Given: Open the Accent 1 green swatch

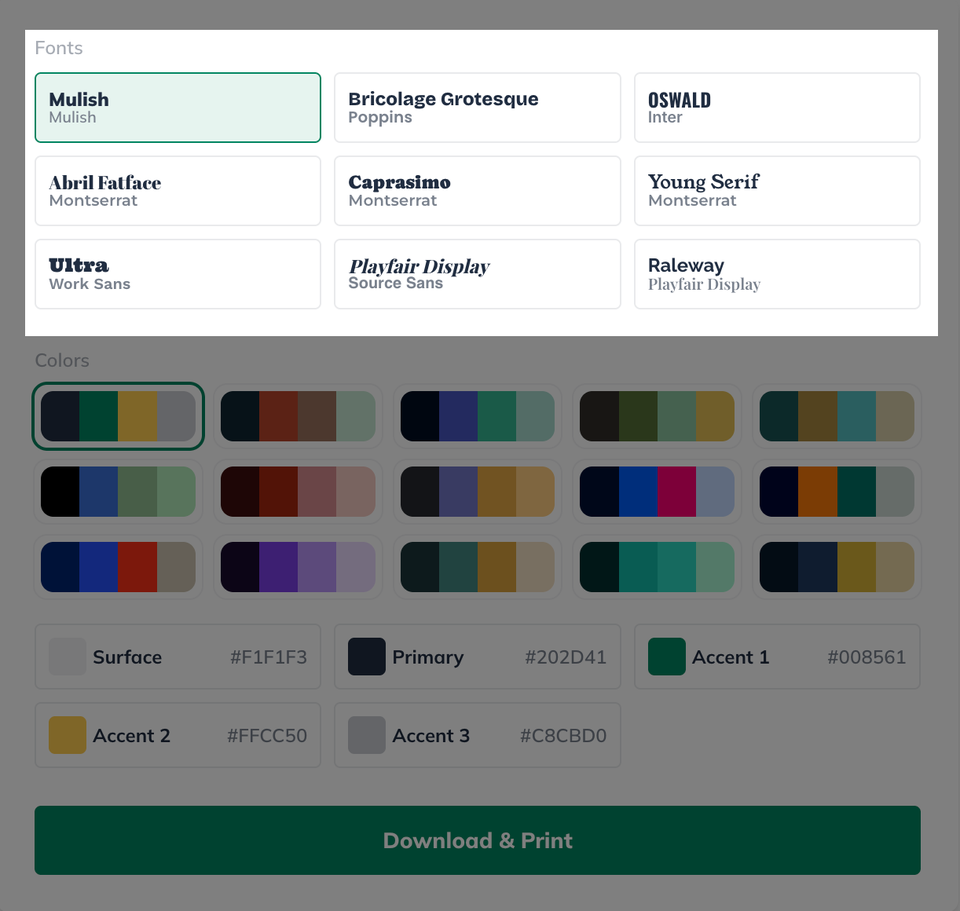Looking at the screenshot, I should click(667, 657).
